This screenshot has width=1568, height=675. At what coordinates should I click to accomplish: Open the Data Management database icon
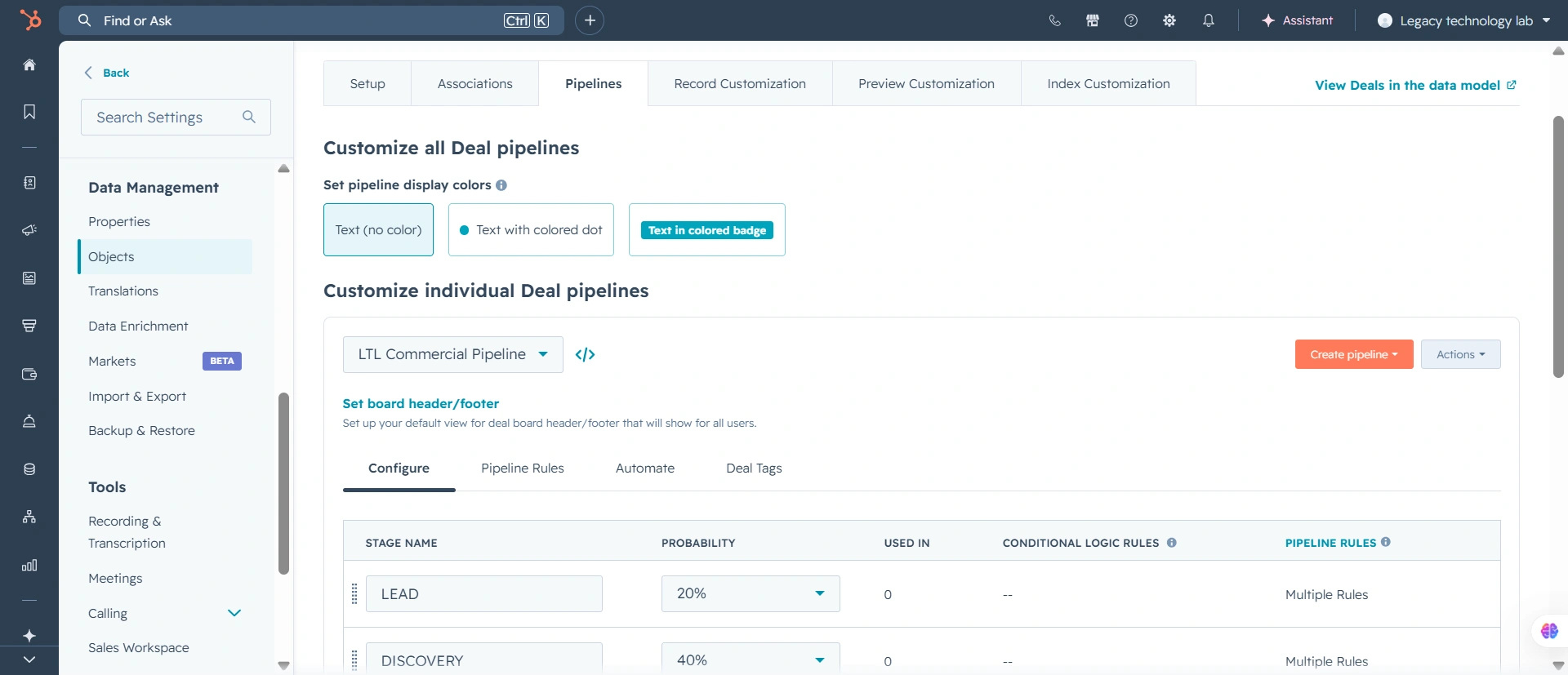click(x=29, y=469)
